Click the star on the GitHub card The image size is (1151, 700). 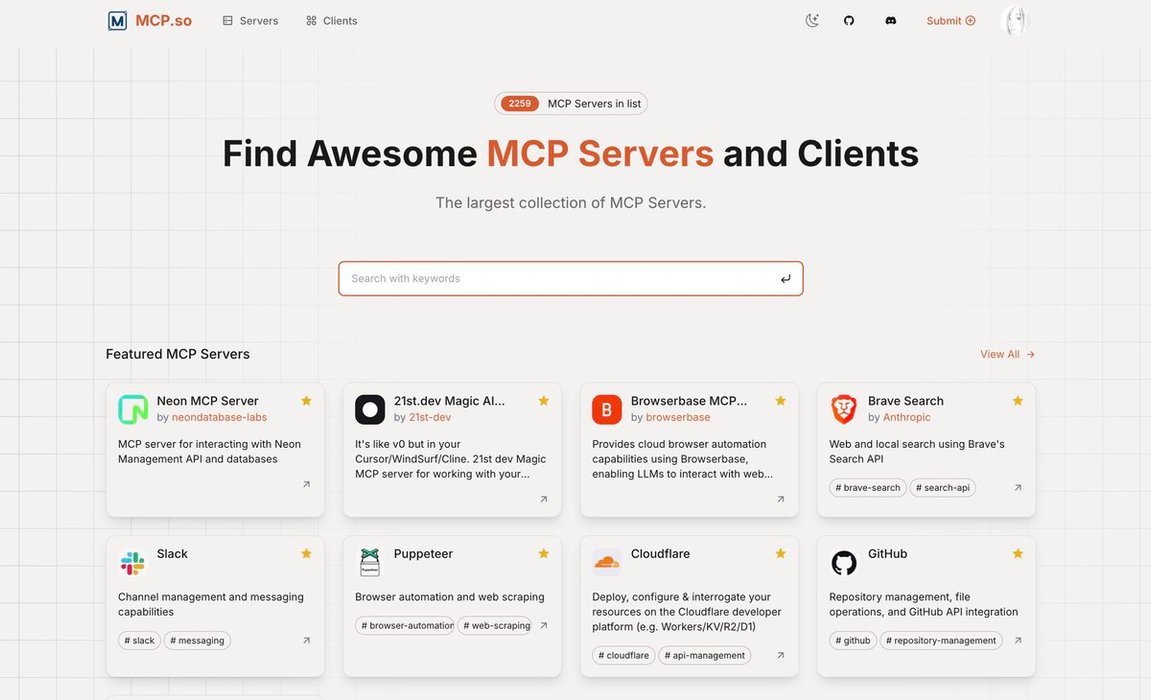coord(1017,554)
